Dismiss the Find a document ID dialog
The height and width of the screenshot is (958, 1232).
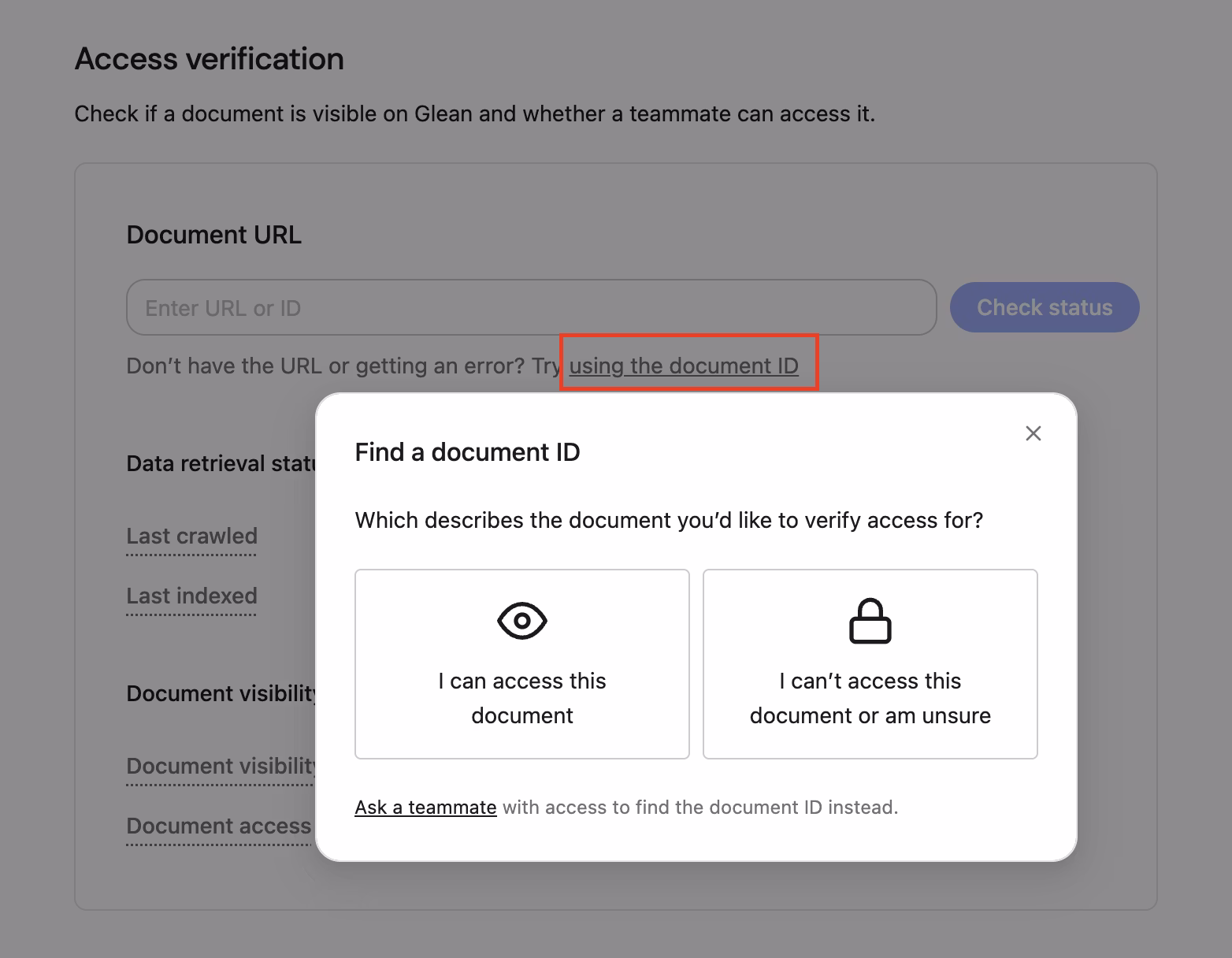tap(1033, 433)
